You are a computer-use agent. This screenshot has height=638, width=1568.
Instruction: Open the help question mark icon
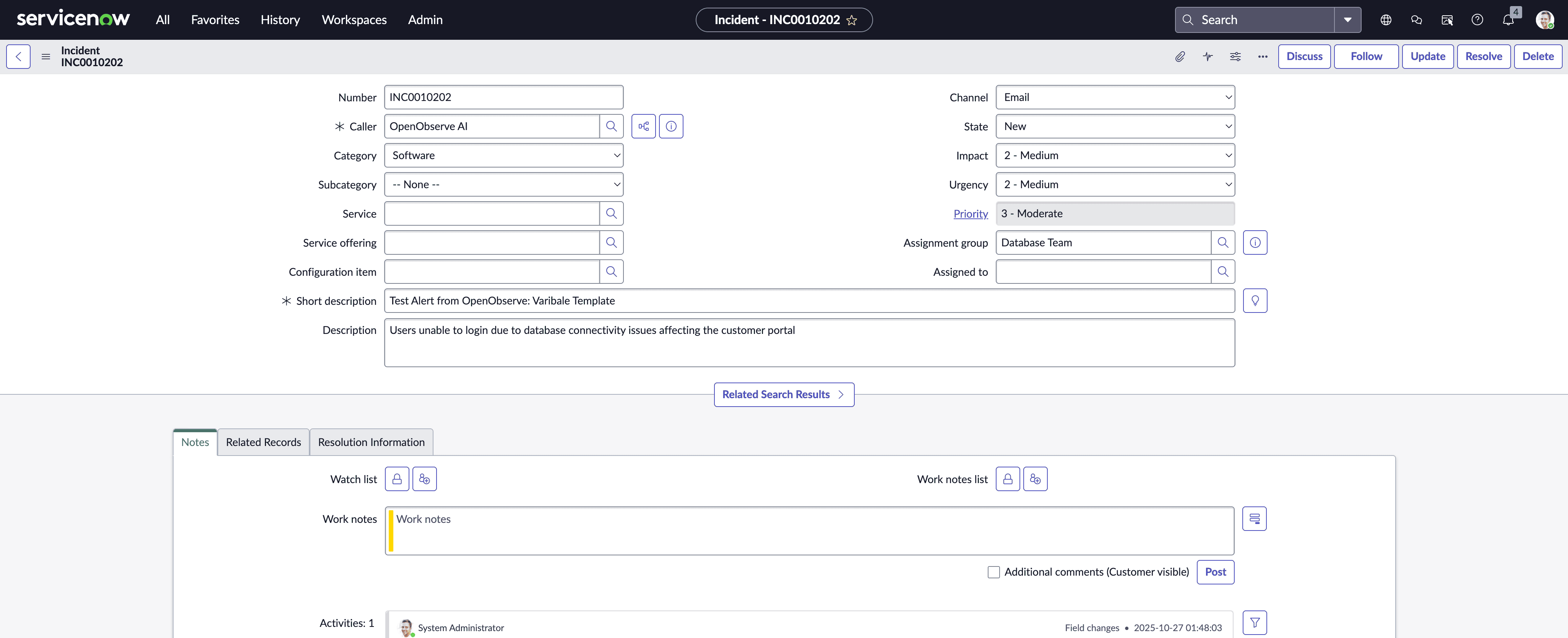click(x=1478, y=20)
